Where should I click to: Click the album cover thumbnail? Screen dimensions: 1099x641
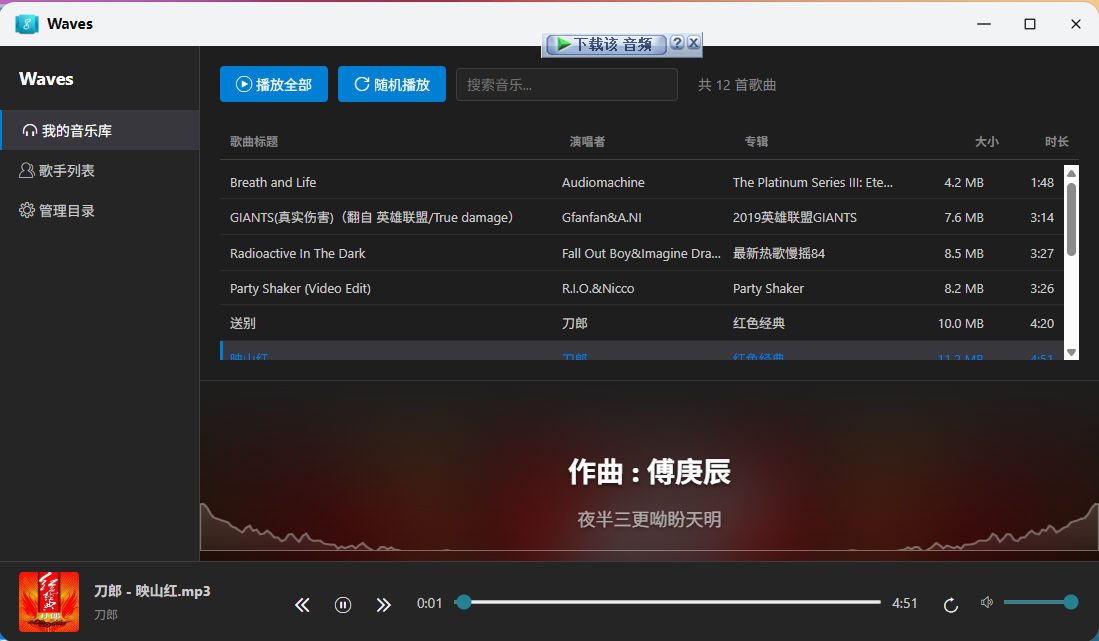(x=49, y=602)
